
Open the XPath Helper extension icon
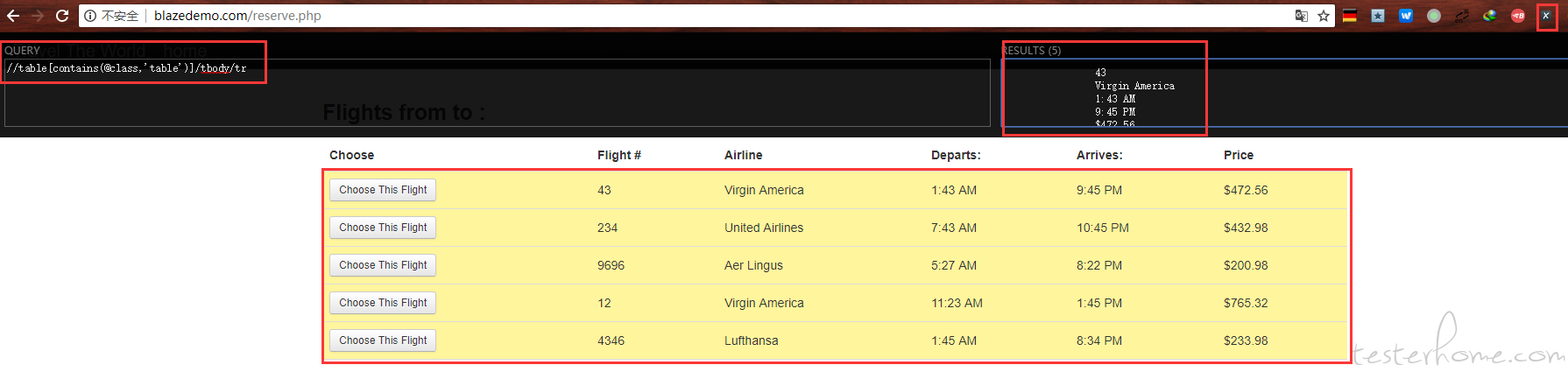[x=1546, y=16]
